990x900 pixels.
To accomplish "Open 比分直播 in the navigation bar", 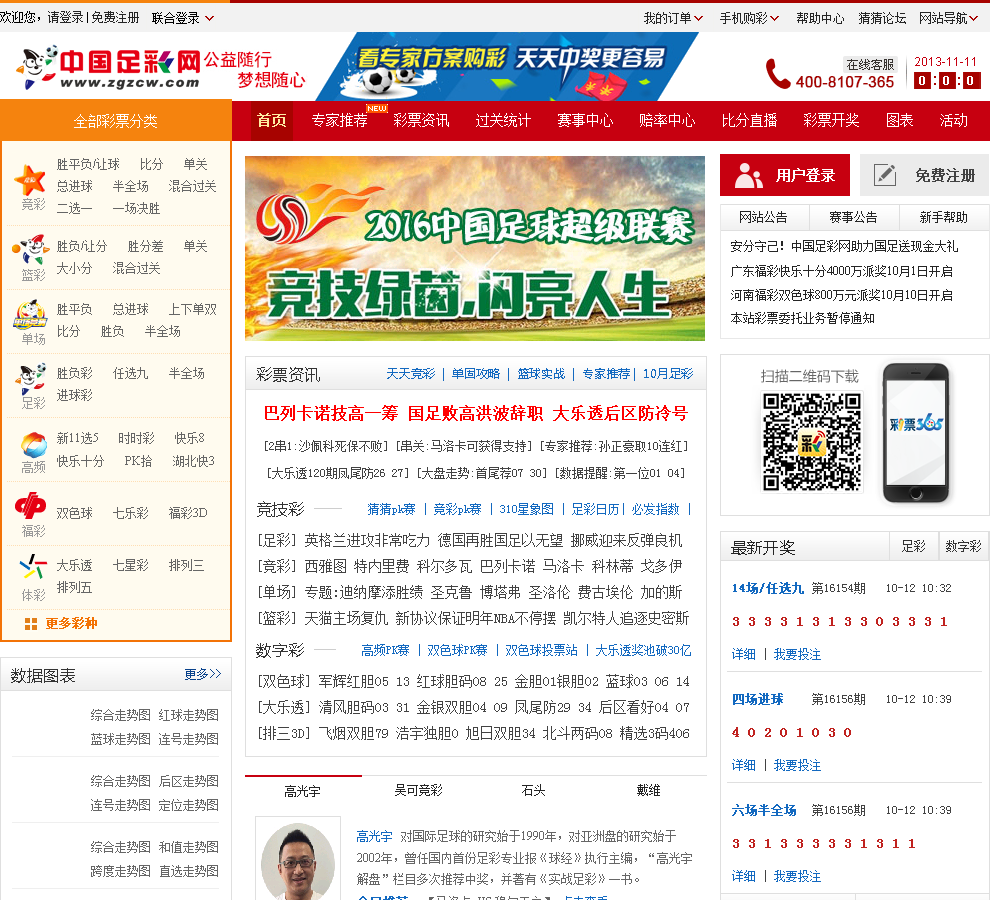I will (749, 120).
